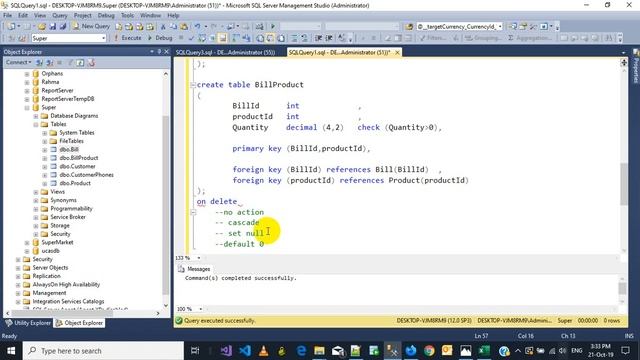Click the Display Estimated Execution Plan icon
Image resolution: width=640 pixels, height=360 pixels.
tap(202, 38)
